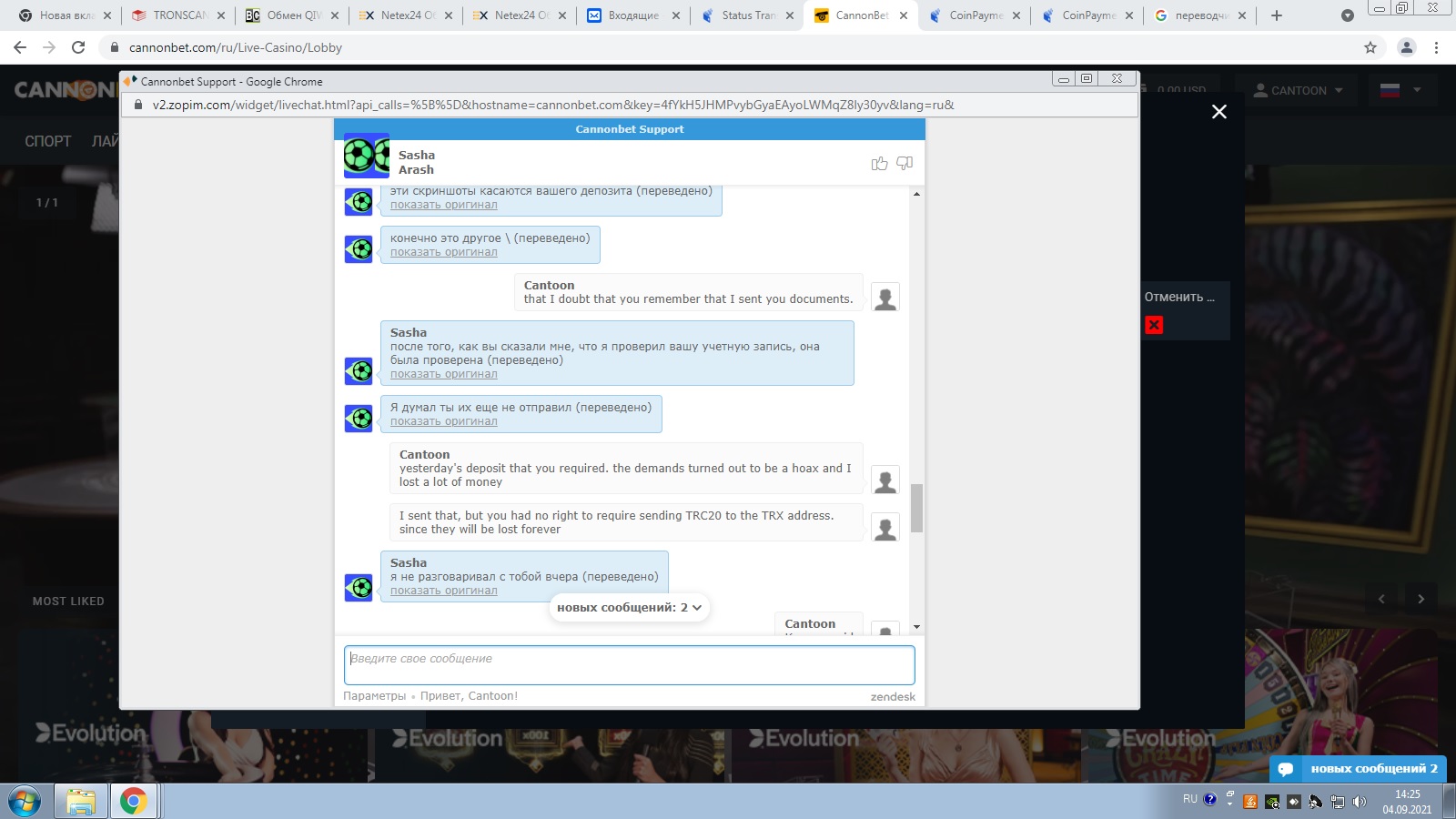Click volume speaker icon in tray
Viewport: 1456px width, 819px height.
[1360, 802]
